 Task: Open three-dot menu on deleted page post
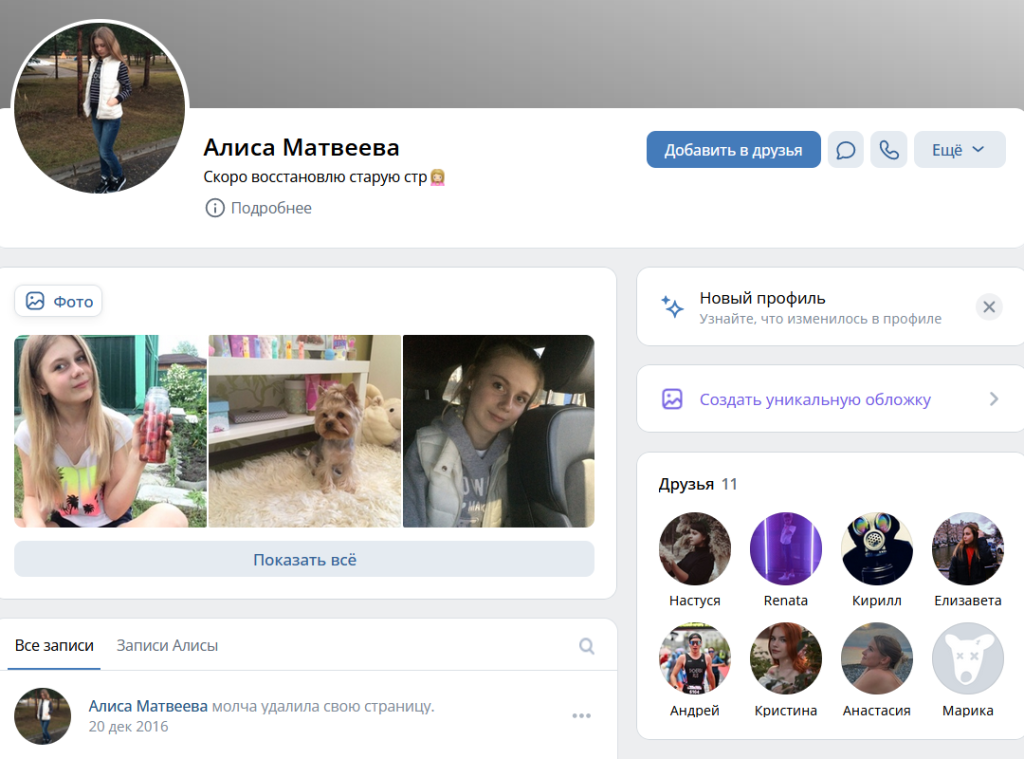pyautogui.click(x=581, y=716)
